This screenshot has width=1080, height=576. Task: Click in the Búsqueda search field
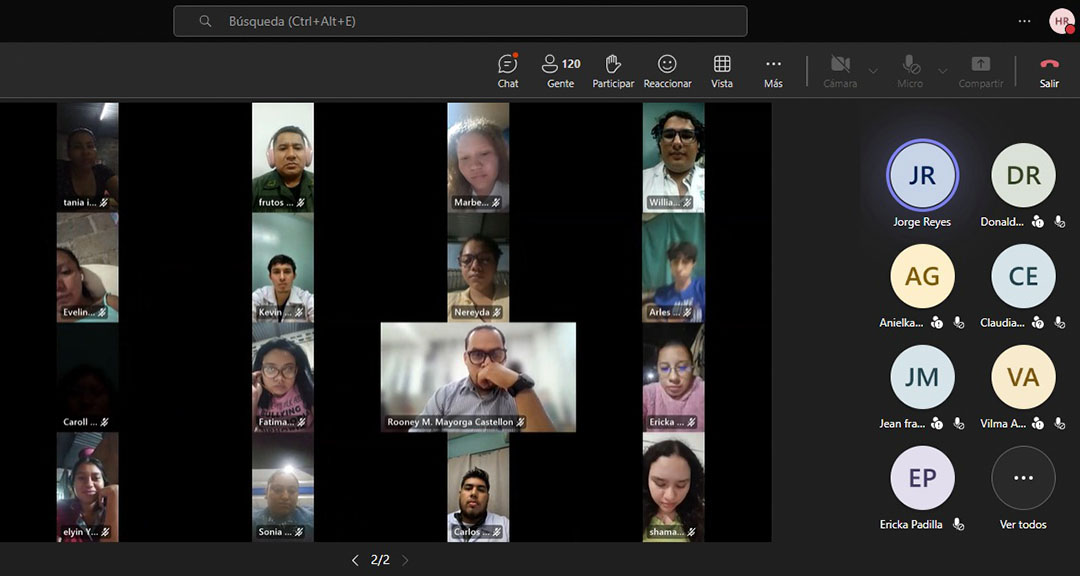(460, 21)
